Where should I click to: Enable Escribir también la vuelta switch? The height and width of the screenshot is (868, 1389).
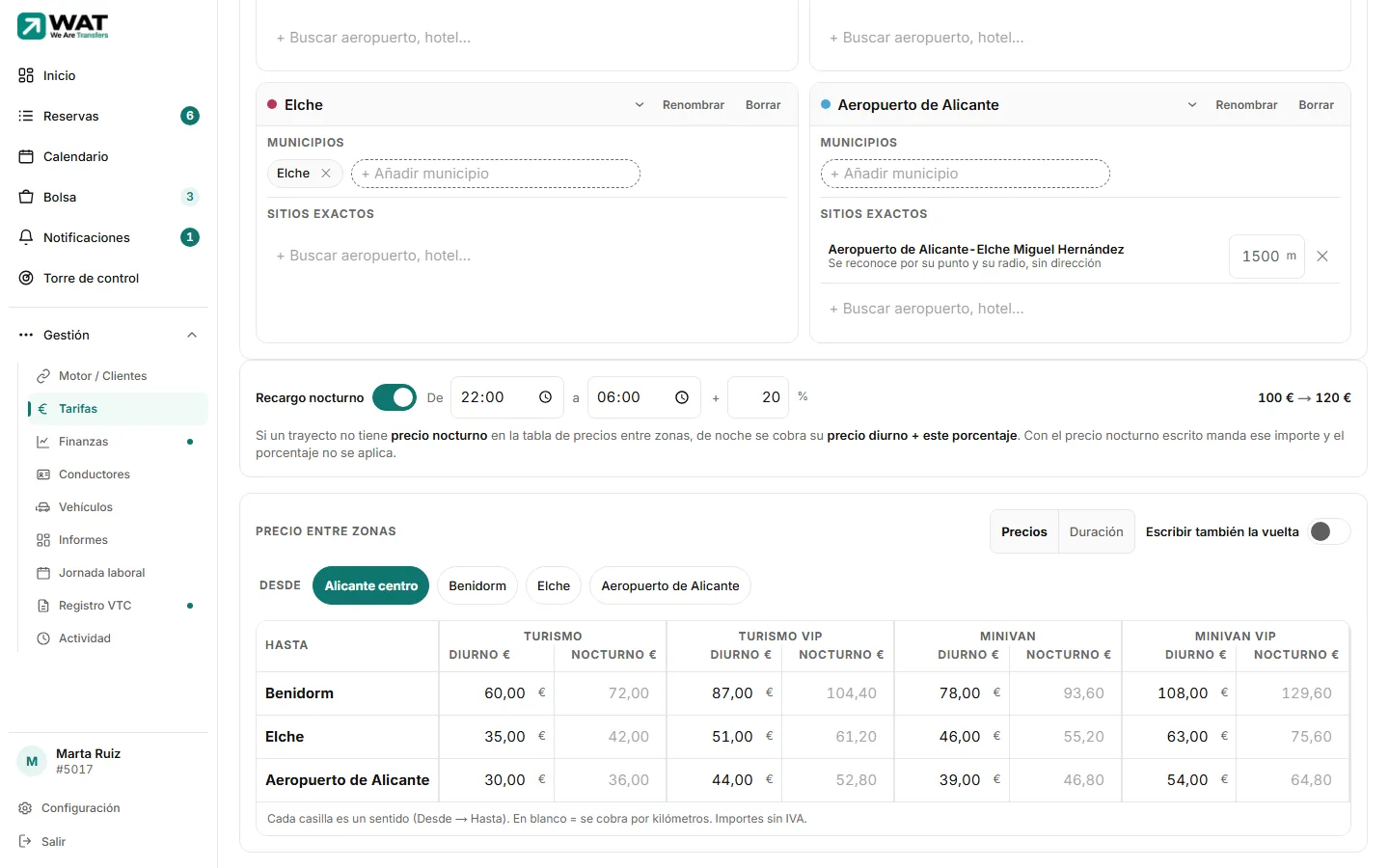point(1329,531)
